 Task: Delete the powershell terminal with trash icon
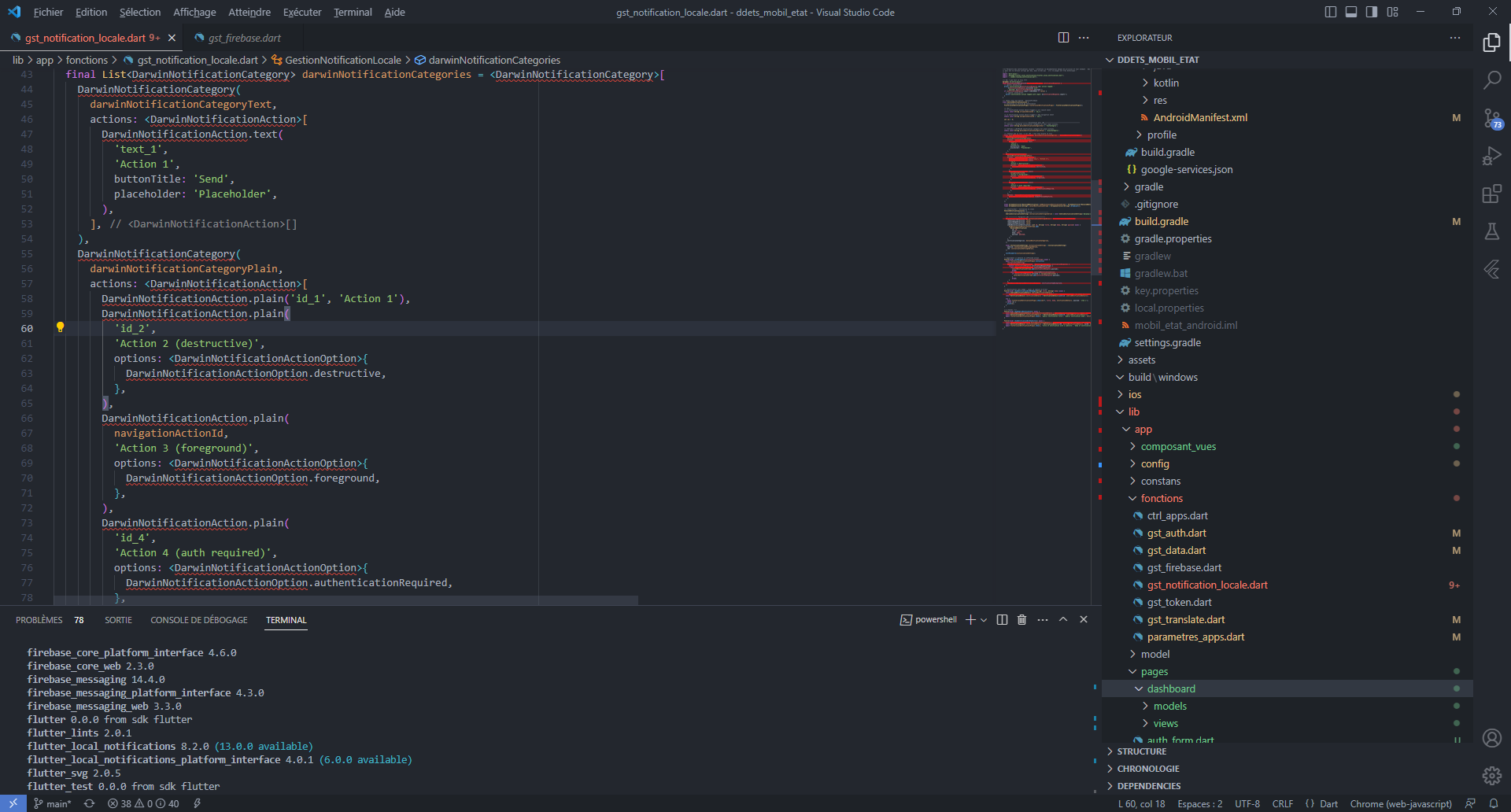point(1021,619)
